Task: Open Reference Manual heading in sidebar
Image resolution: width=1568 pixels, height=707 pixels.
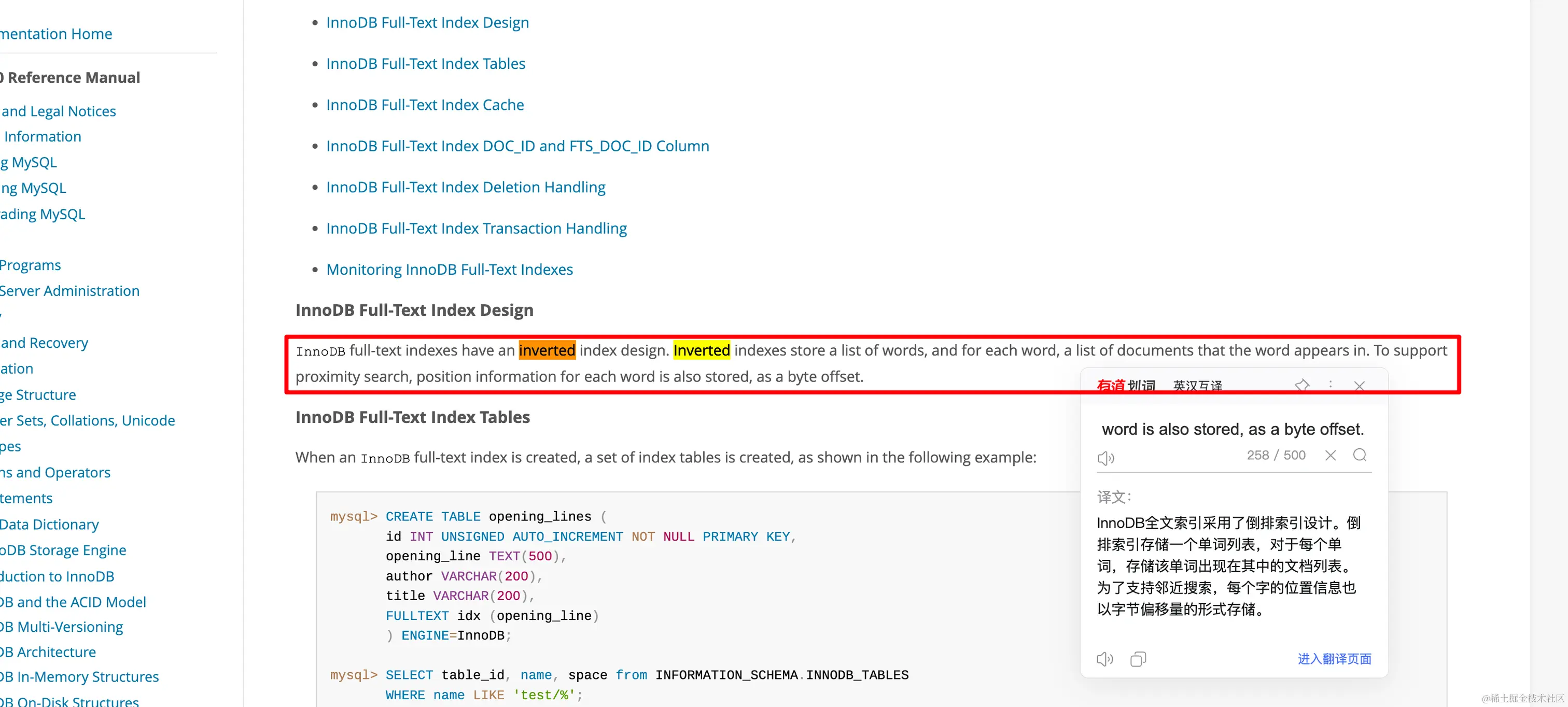Action: [x=70, y=78]
